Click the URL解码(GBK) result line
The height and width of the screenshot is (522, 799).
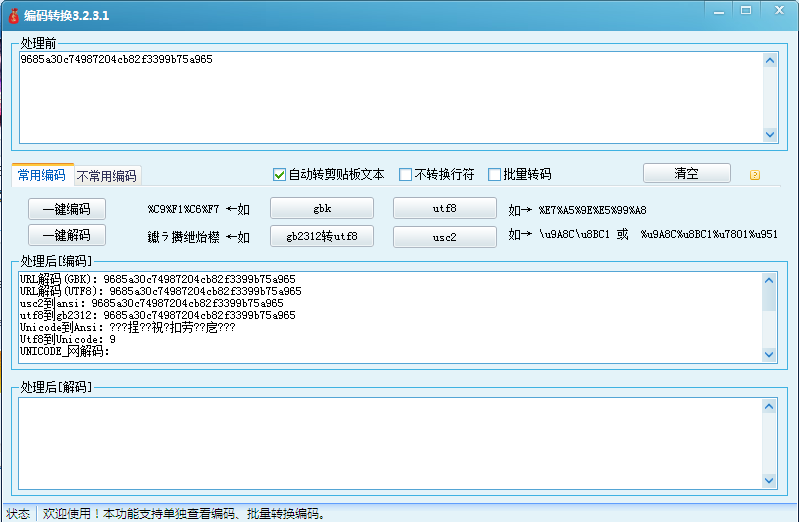[157, 279]
